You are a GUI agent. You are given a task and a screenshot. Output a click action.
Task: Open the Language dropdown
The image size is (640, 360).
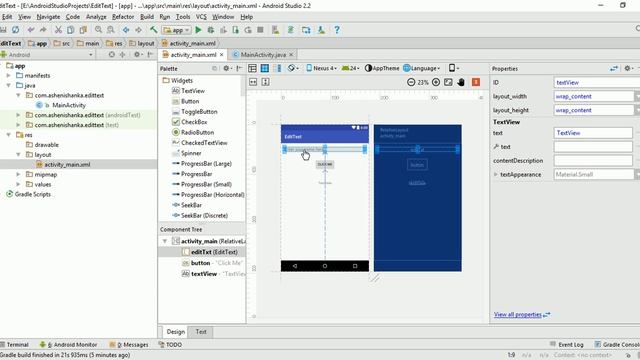click(x=422, y=68)
